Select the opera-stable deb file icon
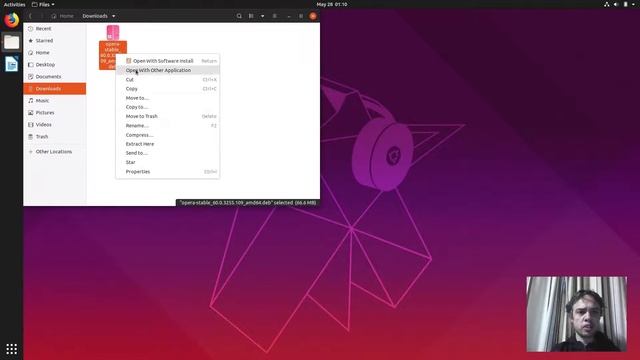The height and width of the screenshot is (360, 640). click(x=113, y=33)
